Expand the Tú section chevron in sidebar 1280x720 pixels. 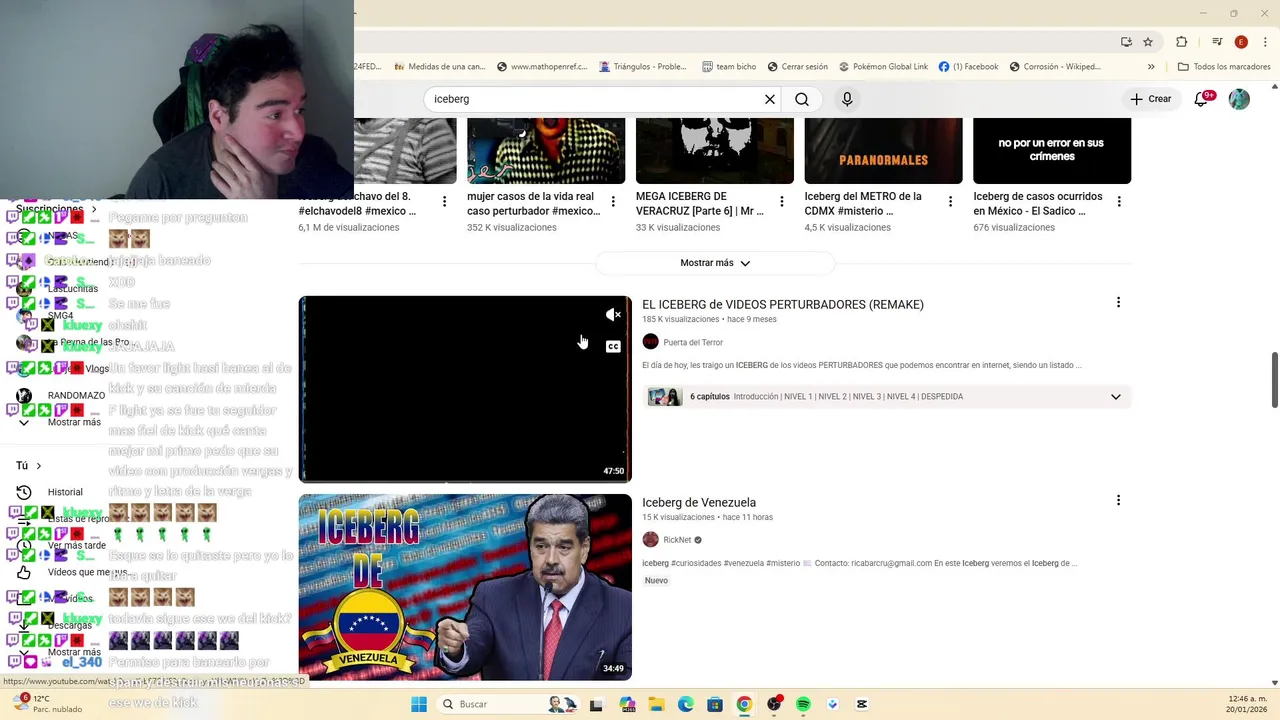pyautogui.click(x=39, y=466)
